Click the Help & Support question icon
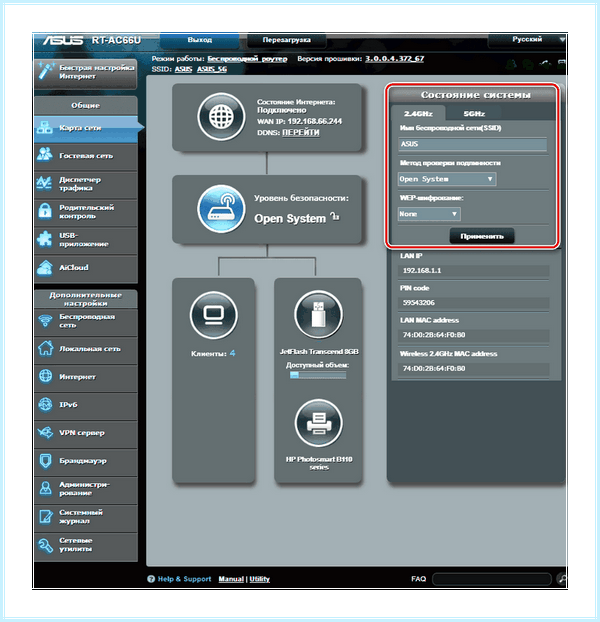 point(151,579)
